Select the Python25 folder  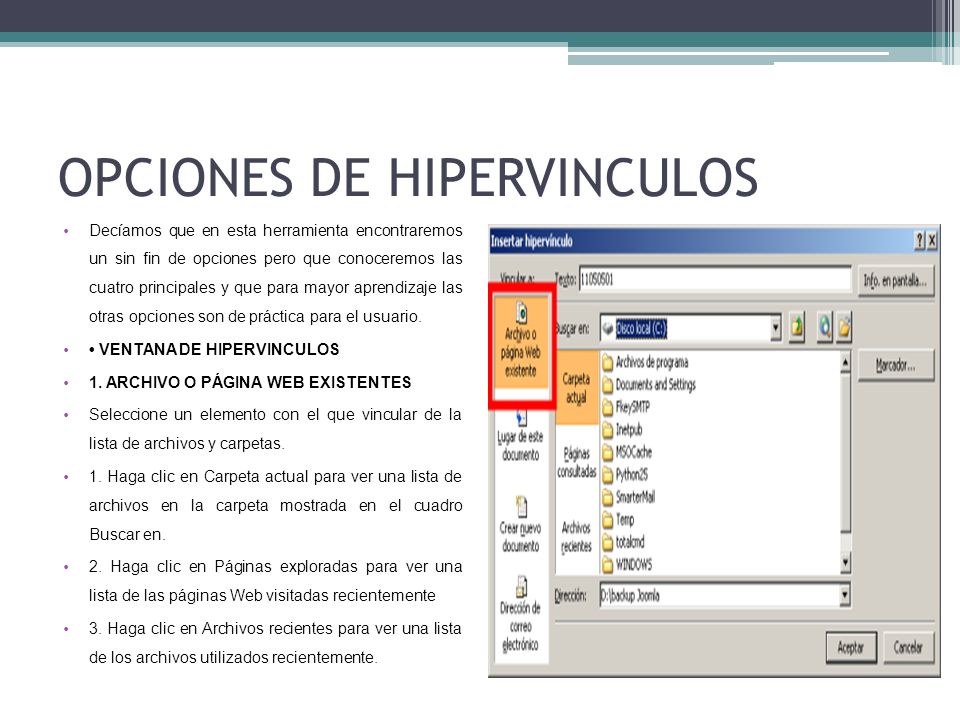(625, 474)
